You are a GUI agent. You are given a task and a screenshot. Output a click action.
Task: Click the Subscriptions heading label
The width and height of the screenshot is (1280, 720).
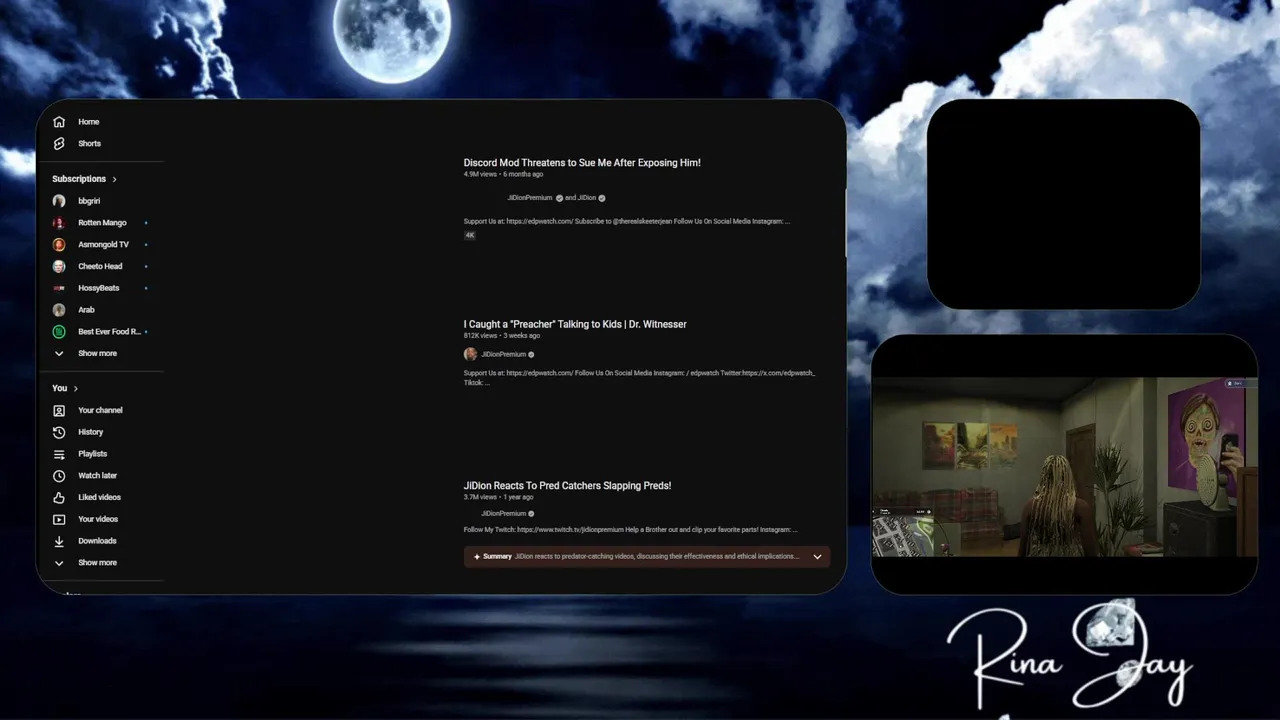(x=79, y=179)
